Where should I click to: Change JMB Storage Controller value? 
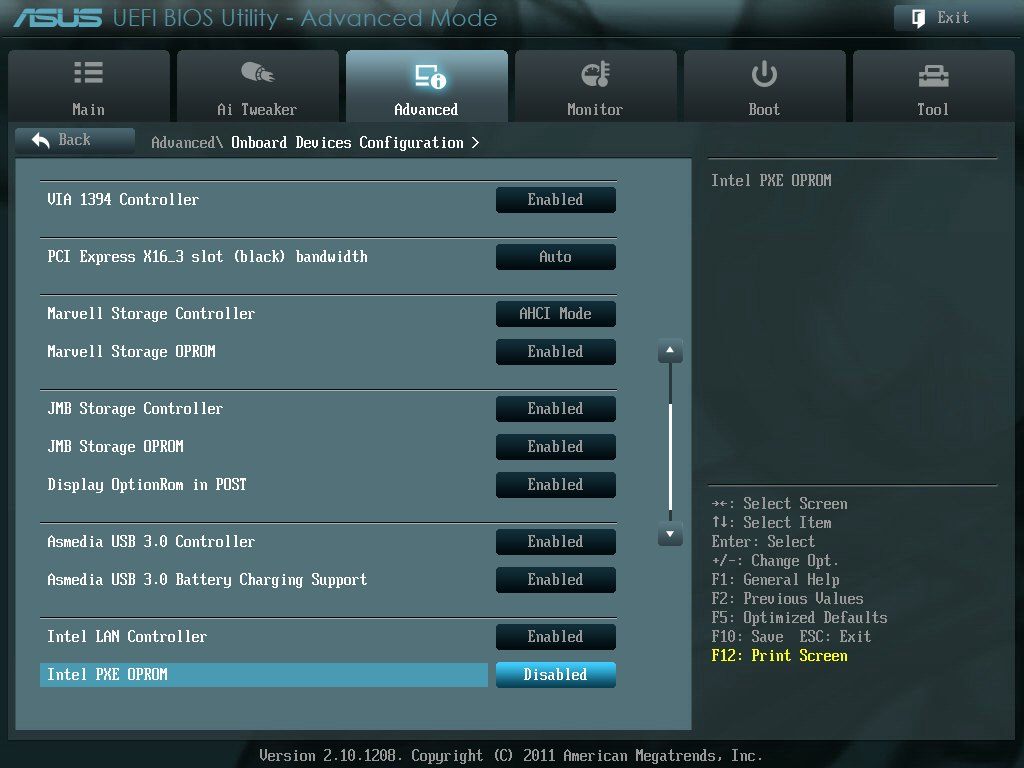[x=556, y=409]
